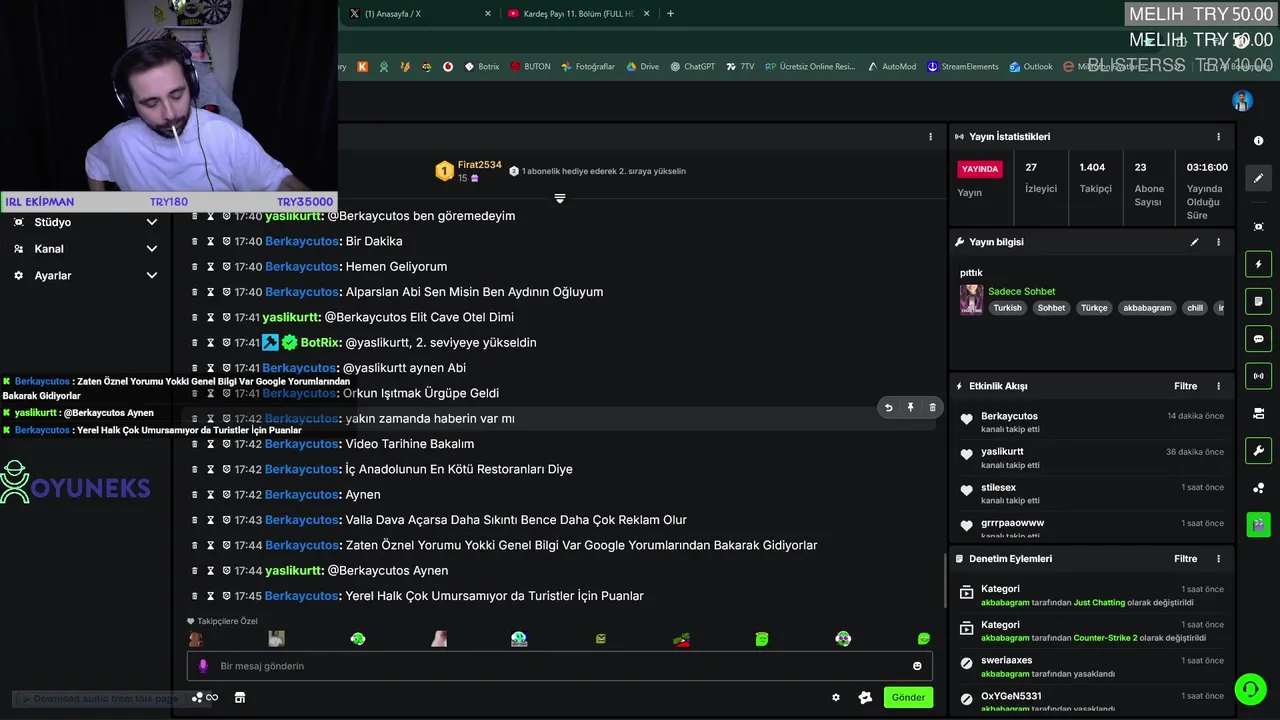Screen dimensions: 1280x720
Task: Click the camera device icon in the right sidebar
Action: 1259,413
